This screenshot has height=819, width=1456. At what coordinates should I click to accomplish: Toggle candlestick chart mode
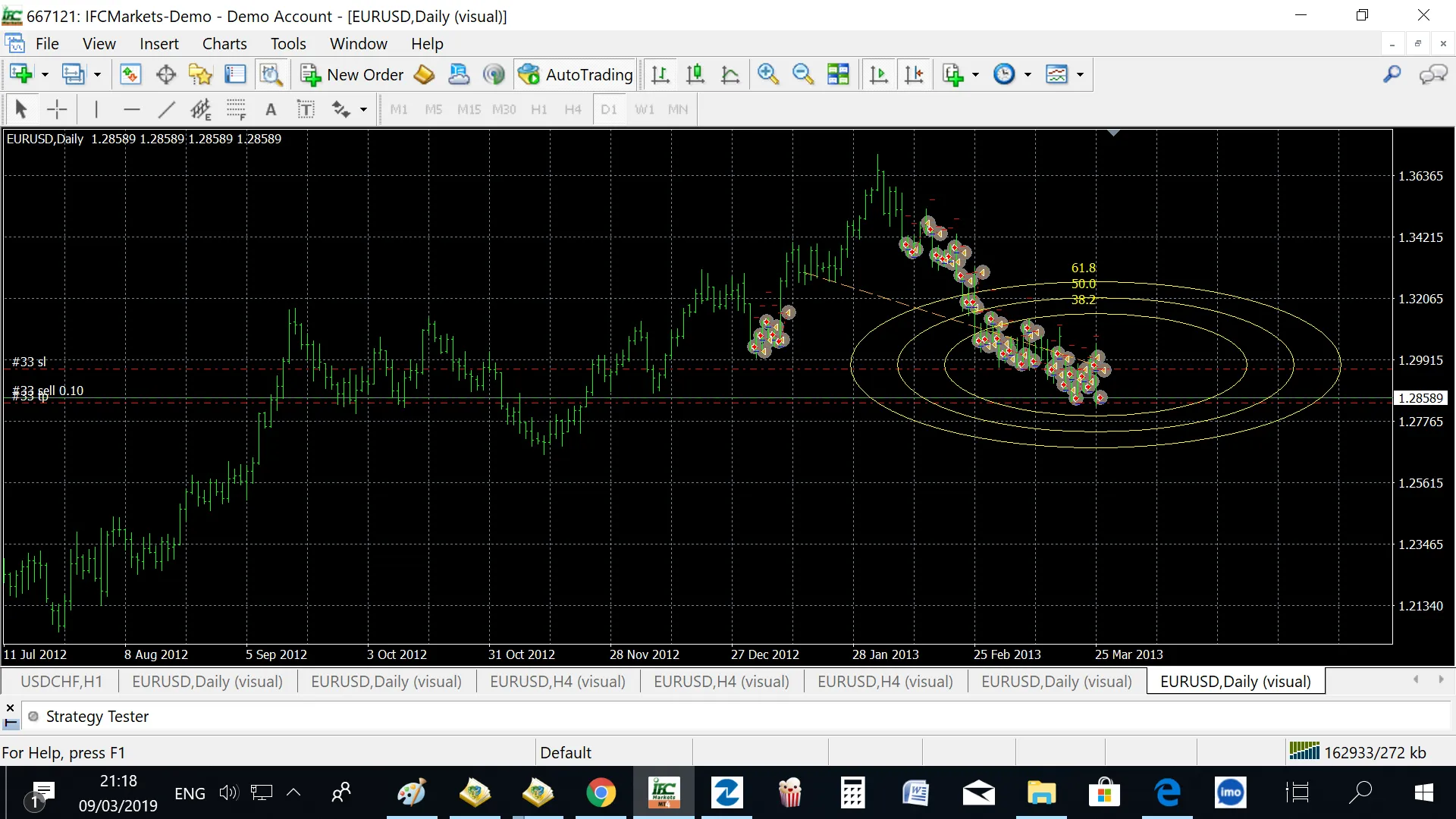coord(695,74)
